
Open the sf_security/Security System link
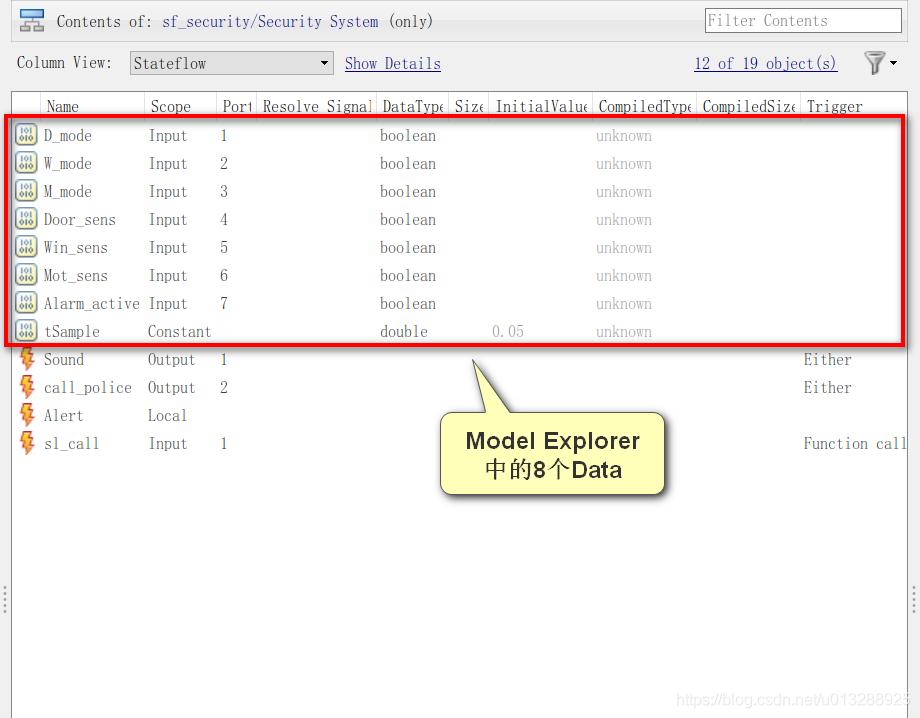pos(270,22)
